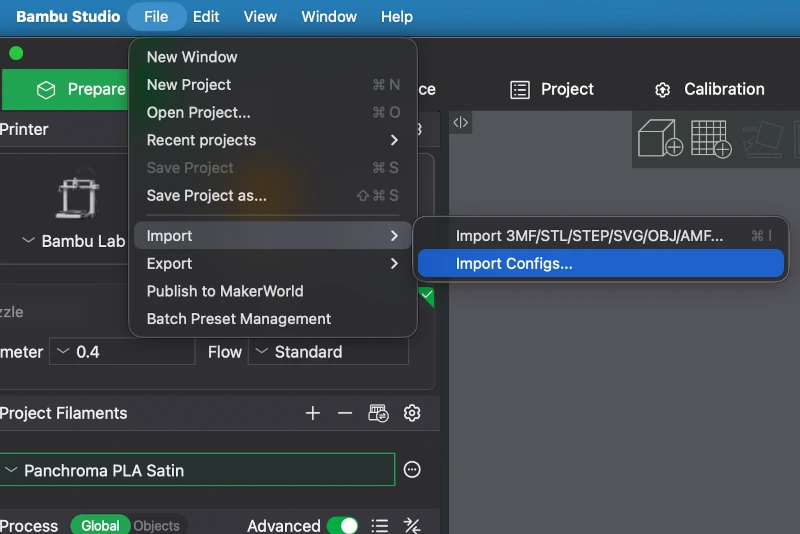Open the File menu
The image size is (800, 534).
tap(156, 17)
